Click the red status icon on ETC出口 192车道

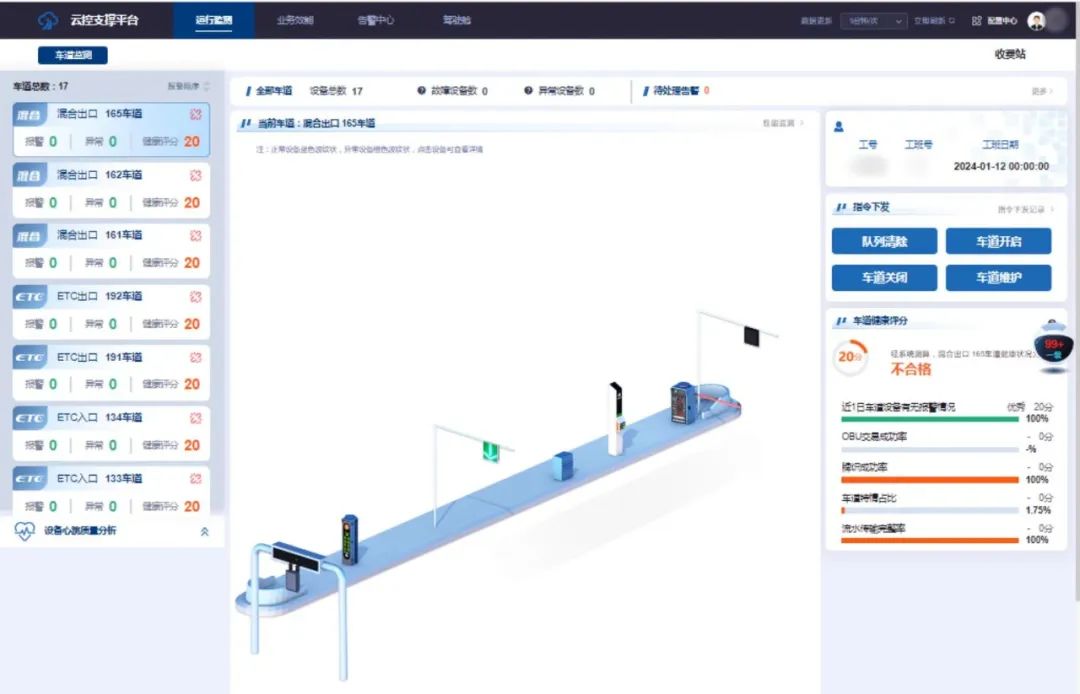click(195, 297)
